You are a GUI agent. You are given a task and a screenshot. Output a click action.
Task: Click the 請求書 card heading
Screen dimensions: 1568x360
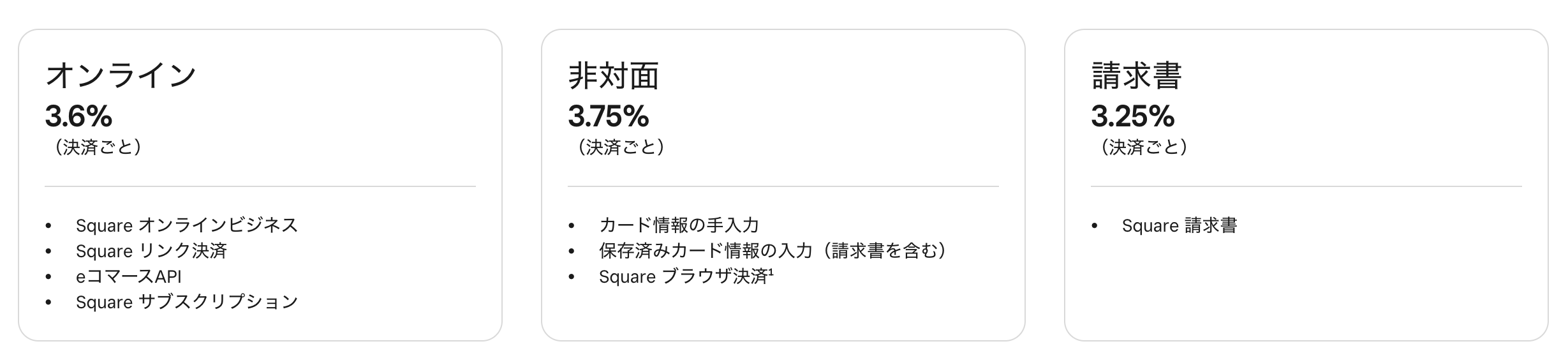(x=1137, y=76)
